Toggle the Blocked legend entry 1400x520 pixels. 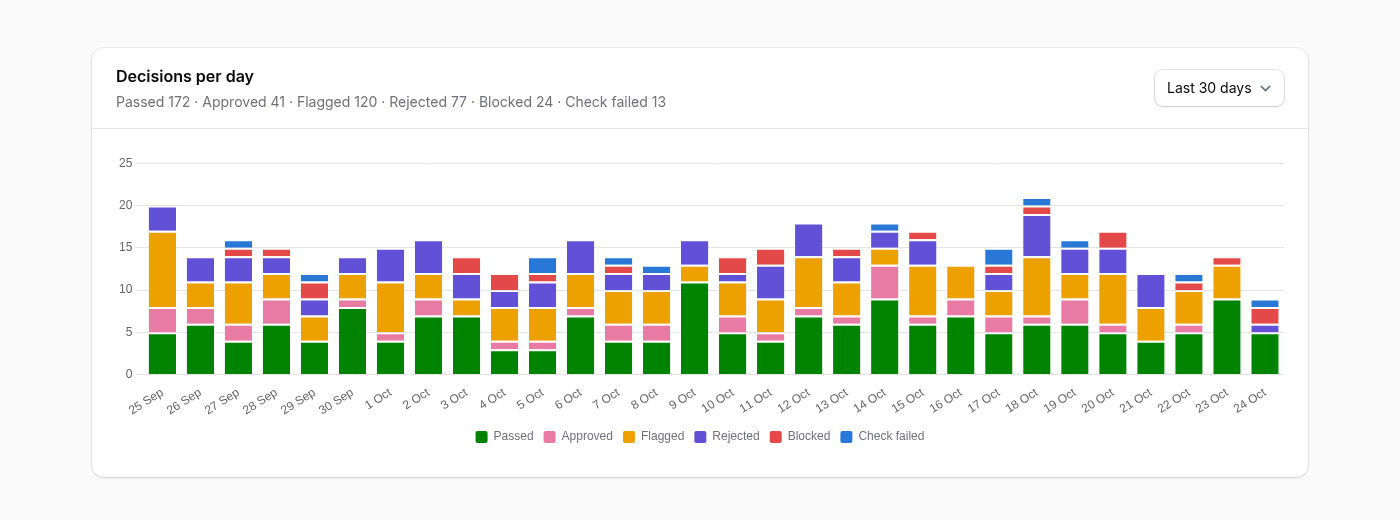coord(800,436)
